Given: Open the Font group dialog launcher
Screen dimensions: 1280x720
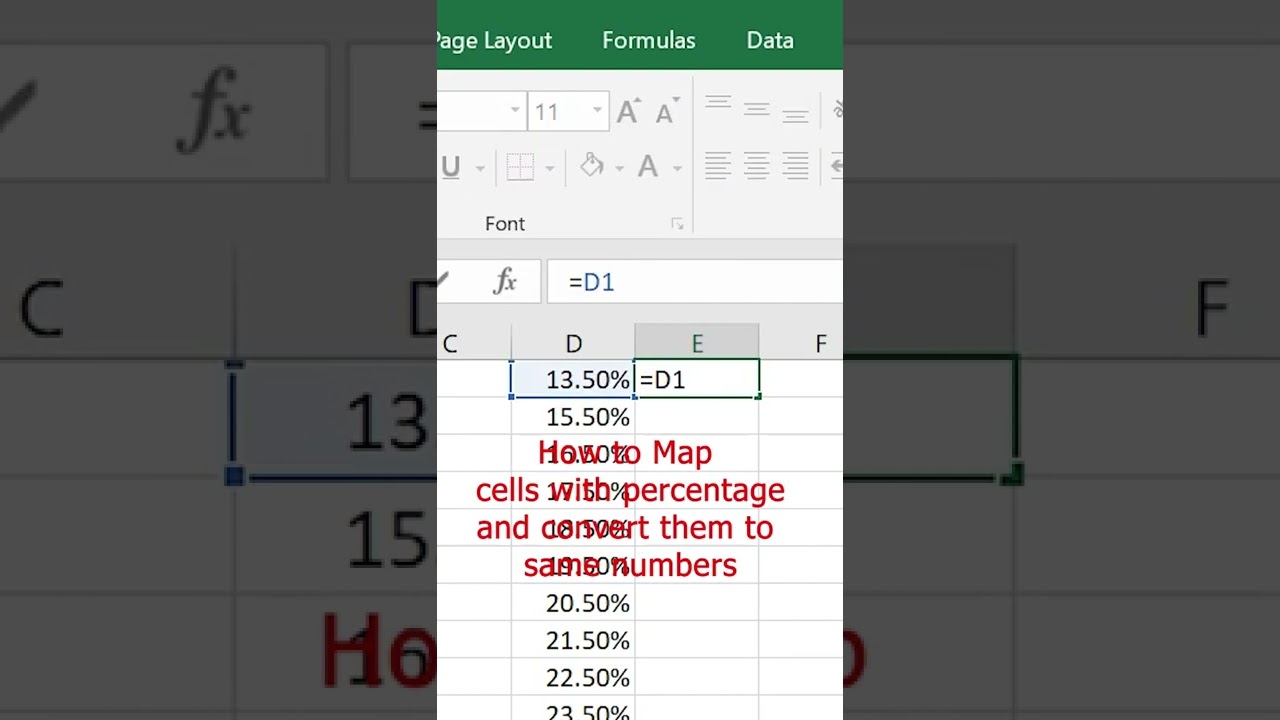Looking at the screenshot, I should pyautogui.click(x=677, y=224).
